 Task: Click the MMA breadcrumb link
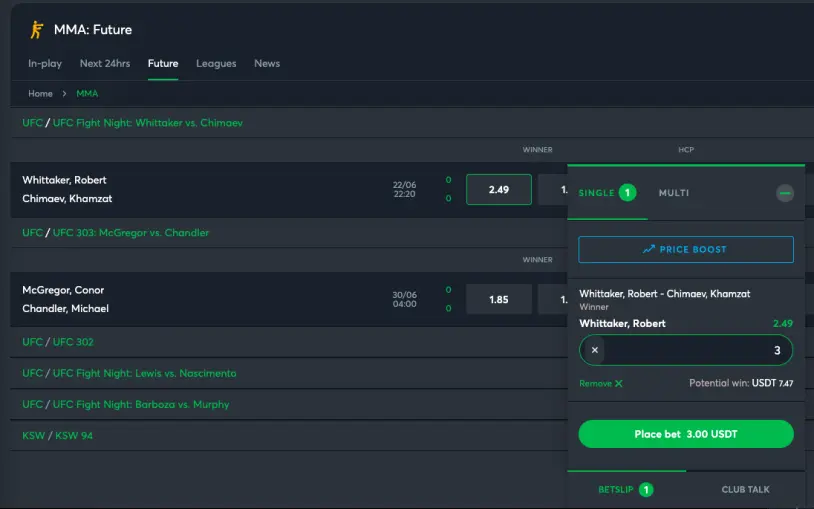click(87, 93)
